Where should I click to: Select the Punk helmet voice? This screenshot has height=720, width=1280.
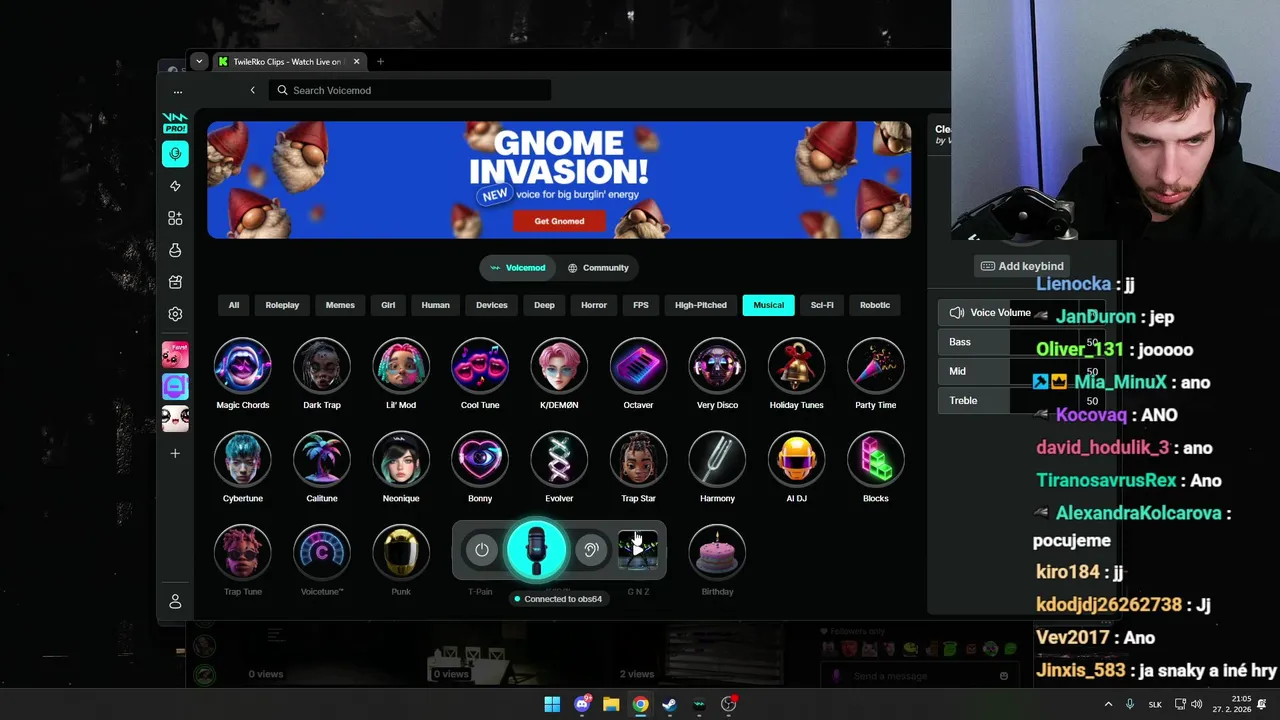click(401, 552)
